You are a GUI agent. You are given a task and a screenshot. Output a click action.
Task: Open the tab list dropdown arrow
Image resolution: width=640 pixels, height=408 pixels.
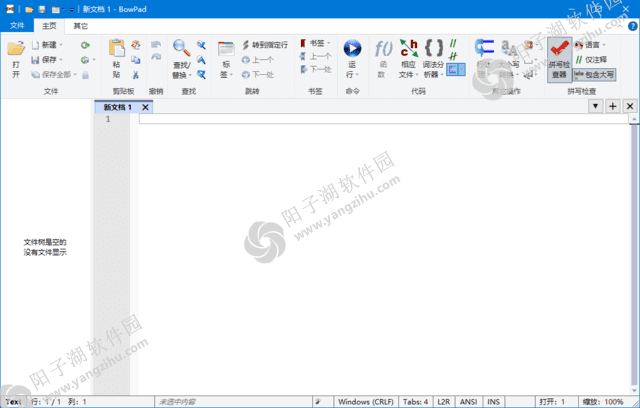click(x=594, y=106)
